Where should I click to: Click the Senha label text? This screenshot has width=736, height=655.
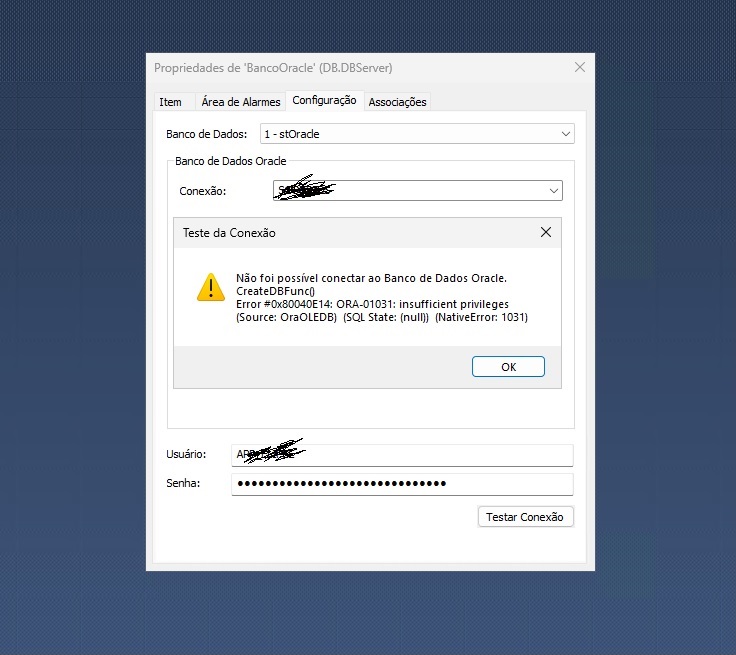(x=183, y=484)
